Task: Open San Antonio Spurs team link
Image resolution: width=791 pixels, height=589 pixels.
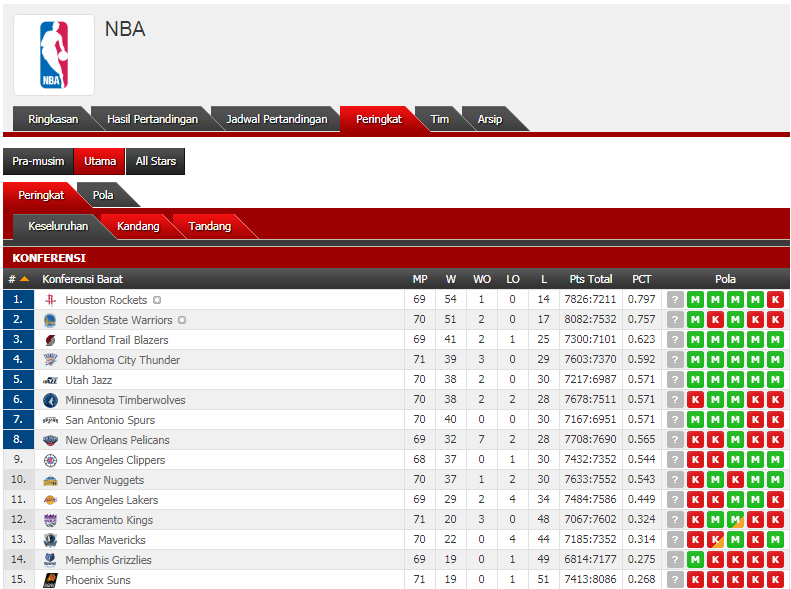Action: click(110, 420)
